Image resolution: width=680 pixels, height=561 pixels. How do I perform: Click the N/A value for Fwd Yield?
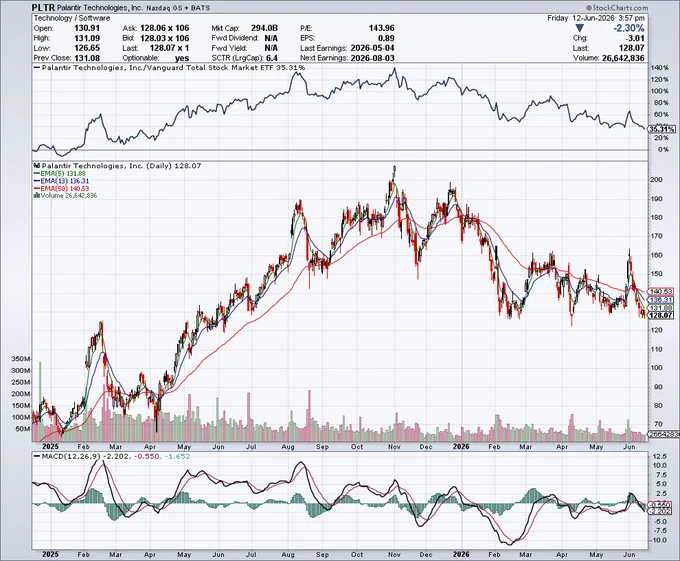(x=271, y=48)
